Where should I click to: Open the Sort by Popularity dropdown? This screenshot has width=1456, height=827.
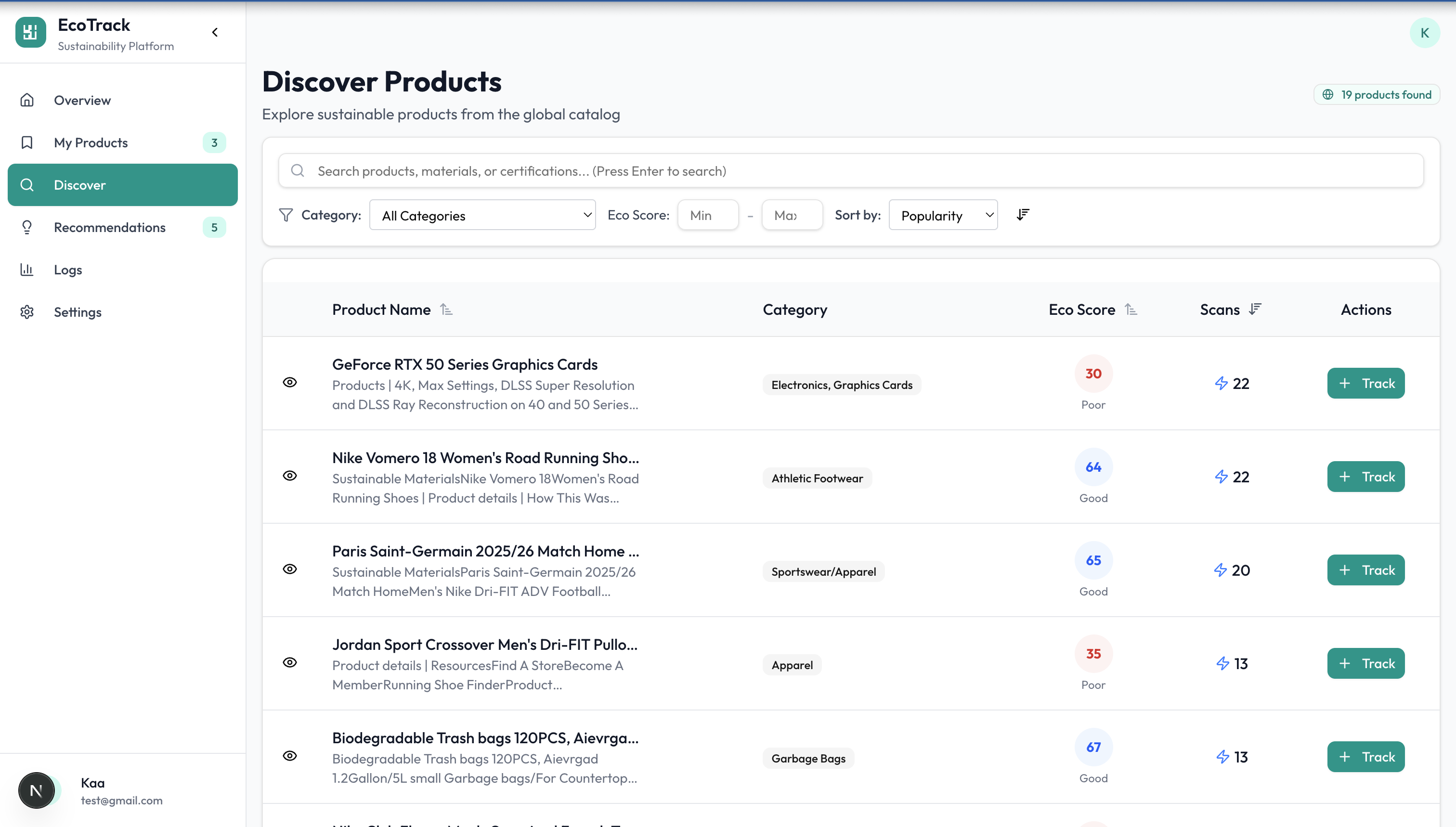(943, 215)
